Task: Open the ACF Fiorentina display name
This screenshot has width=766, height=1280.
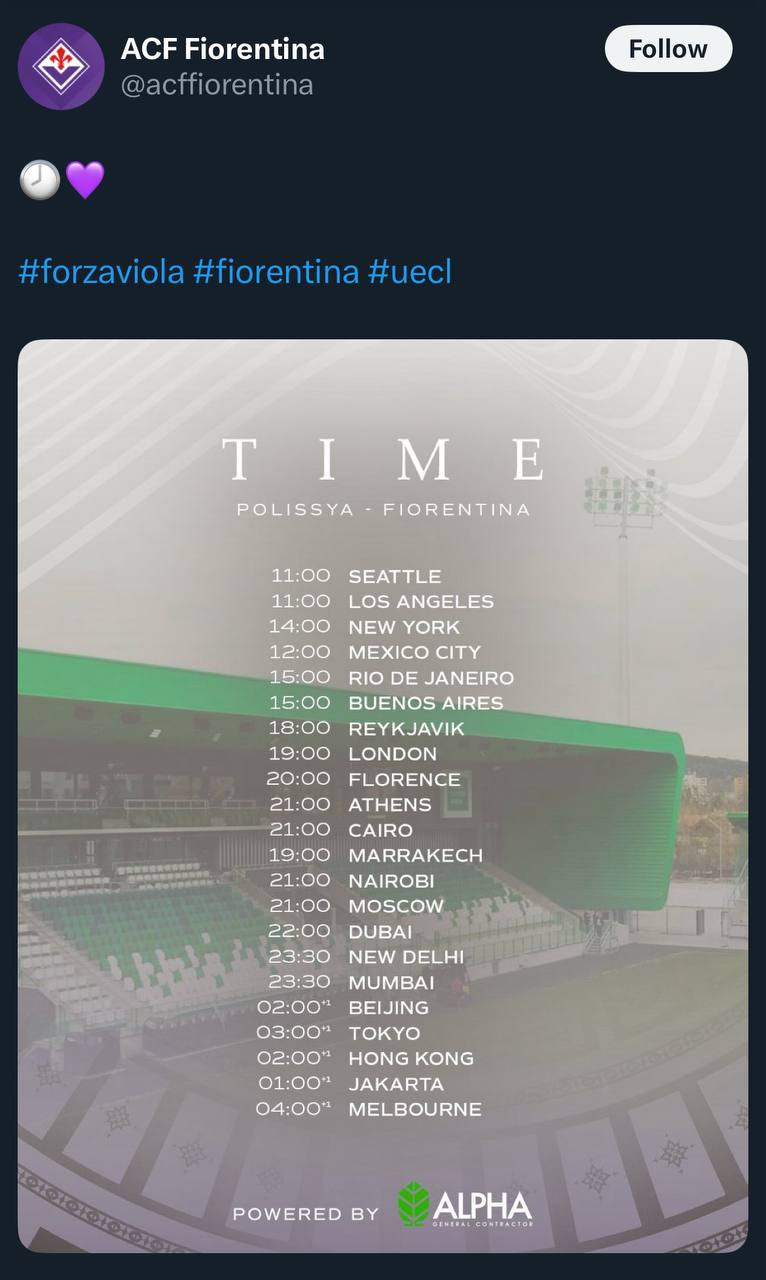Action: [x=222, y=48]
